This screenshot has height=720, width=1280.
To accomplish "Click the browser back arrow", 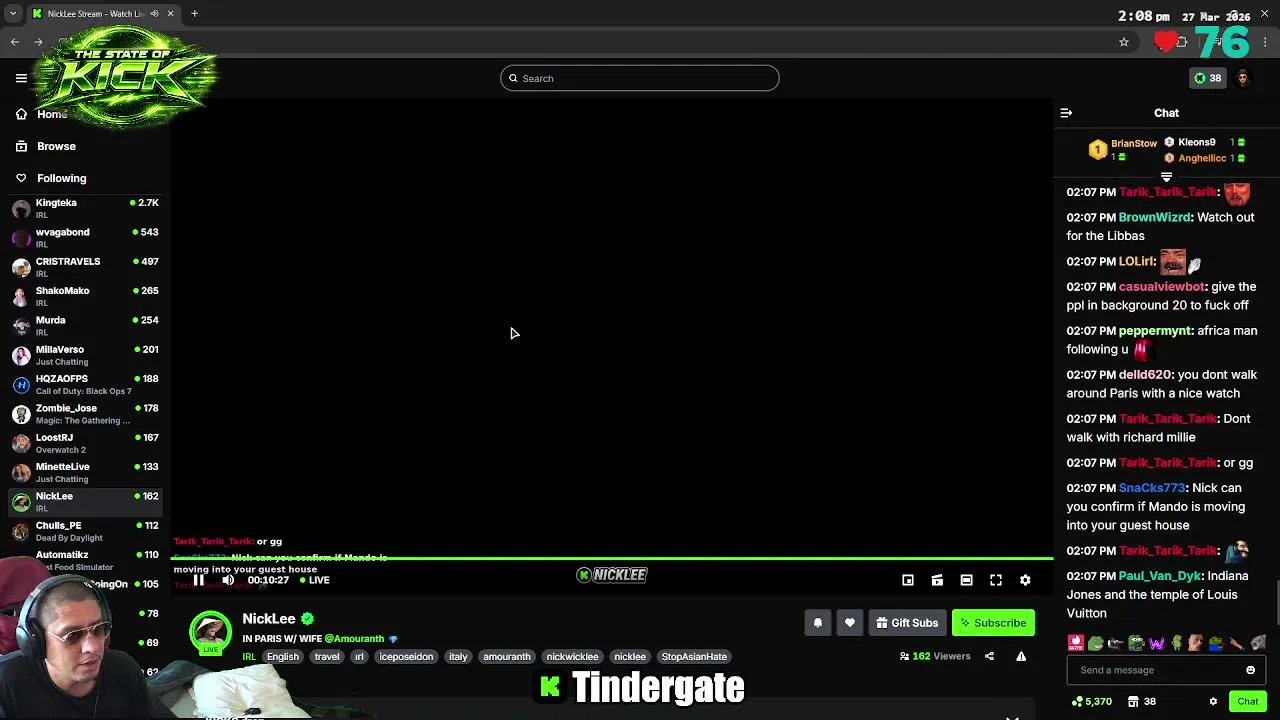I will [x=14, y=42].
